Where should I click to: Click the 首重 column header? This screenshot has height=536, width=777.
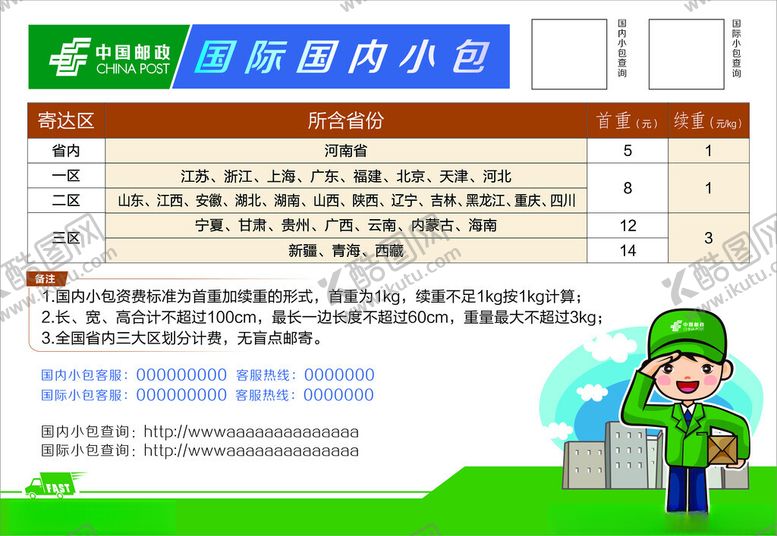627,121
